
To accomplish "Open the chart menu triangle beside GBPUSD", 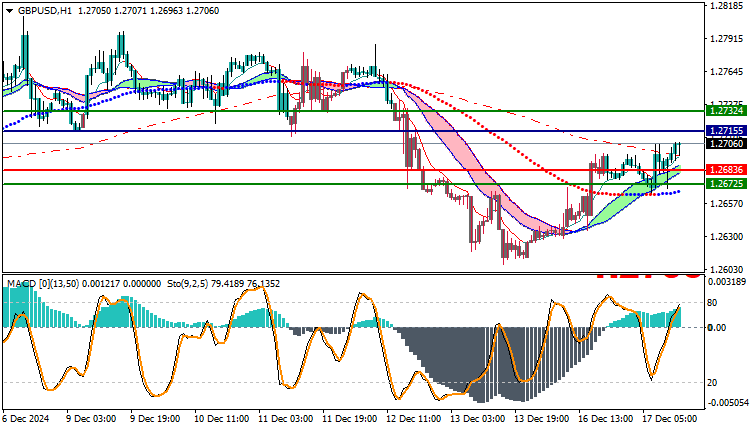I will pos(9,11).
